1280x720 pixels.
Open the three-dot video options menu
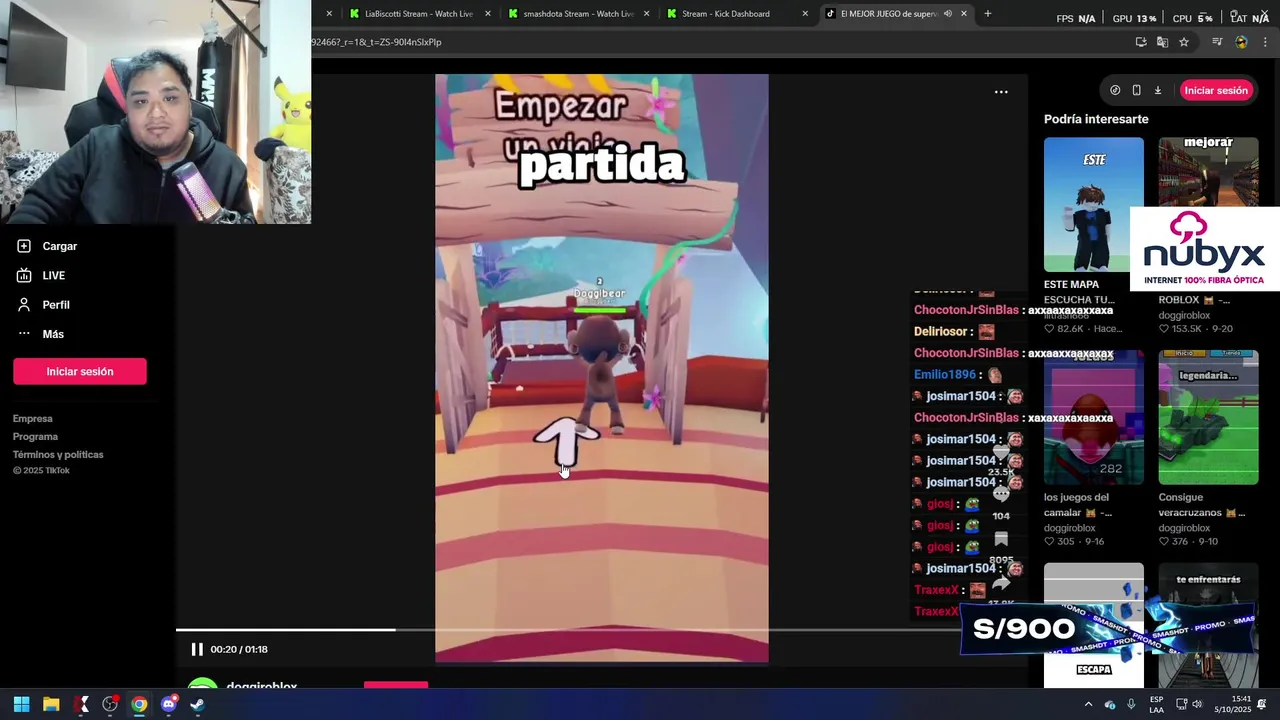tap(1001, 92)
